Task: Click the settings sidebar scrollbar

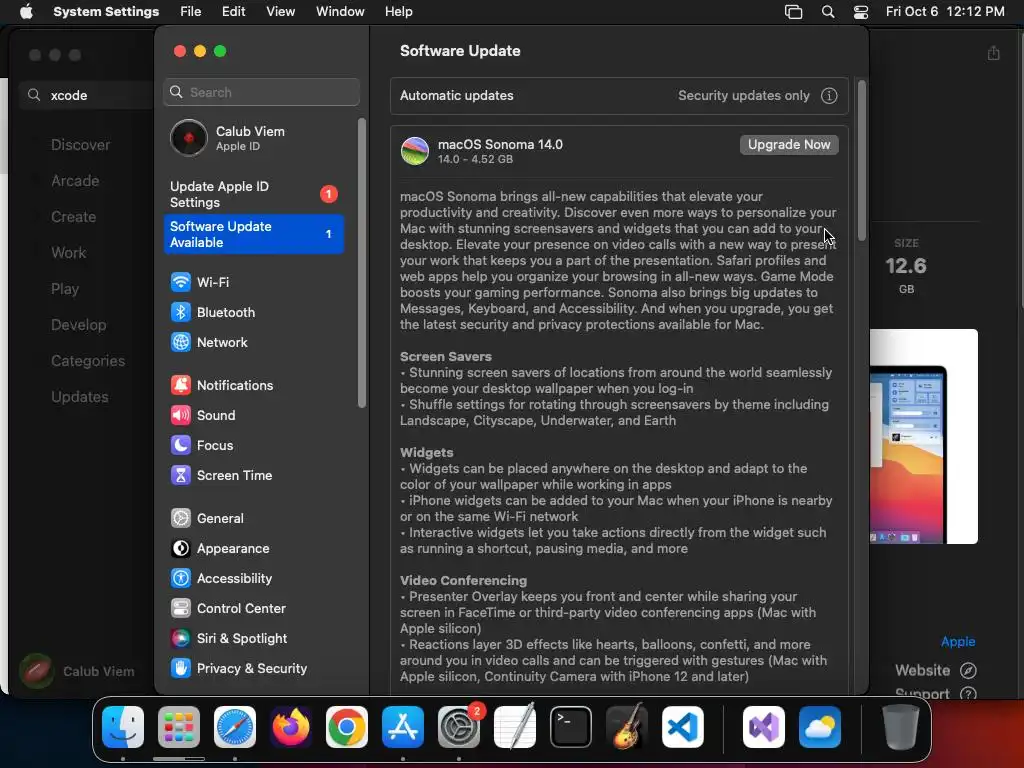Action: point(361,263)
